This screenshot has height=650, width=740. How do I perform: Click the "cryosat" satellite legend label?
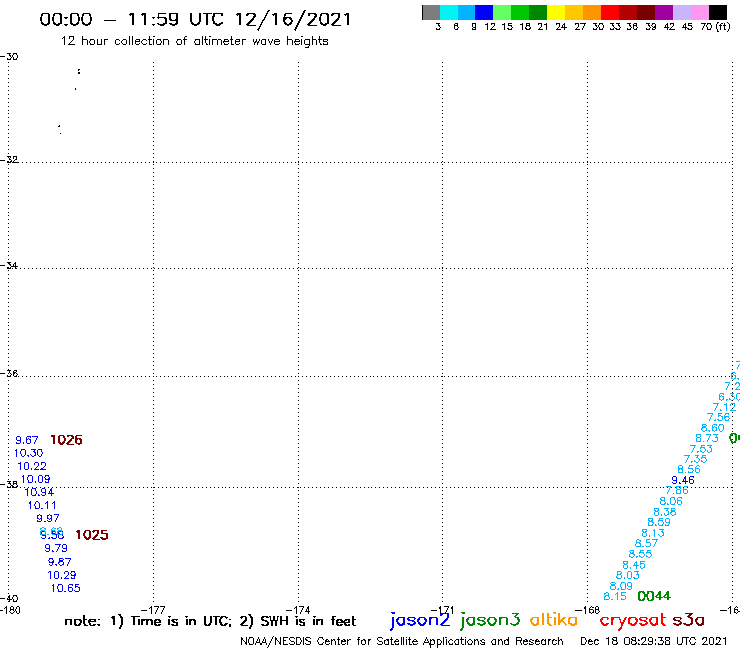[x=633, y=620]
